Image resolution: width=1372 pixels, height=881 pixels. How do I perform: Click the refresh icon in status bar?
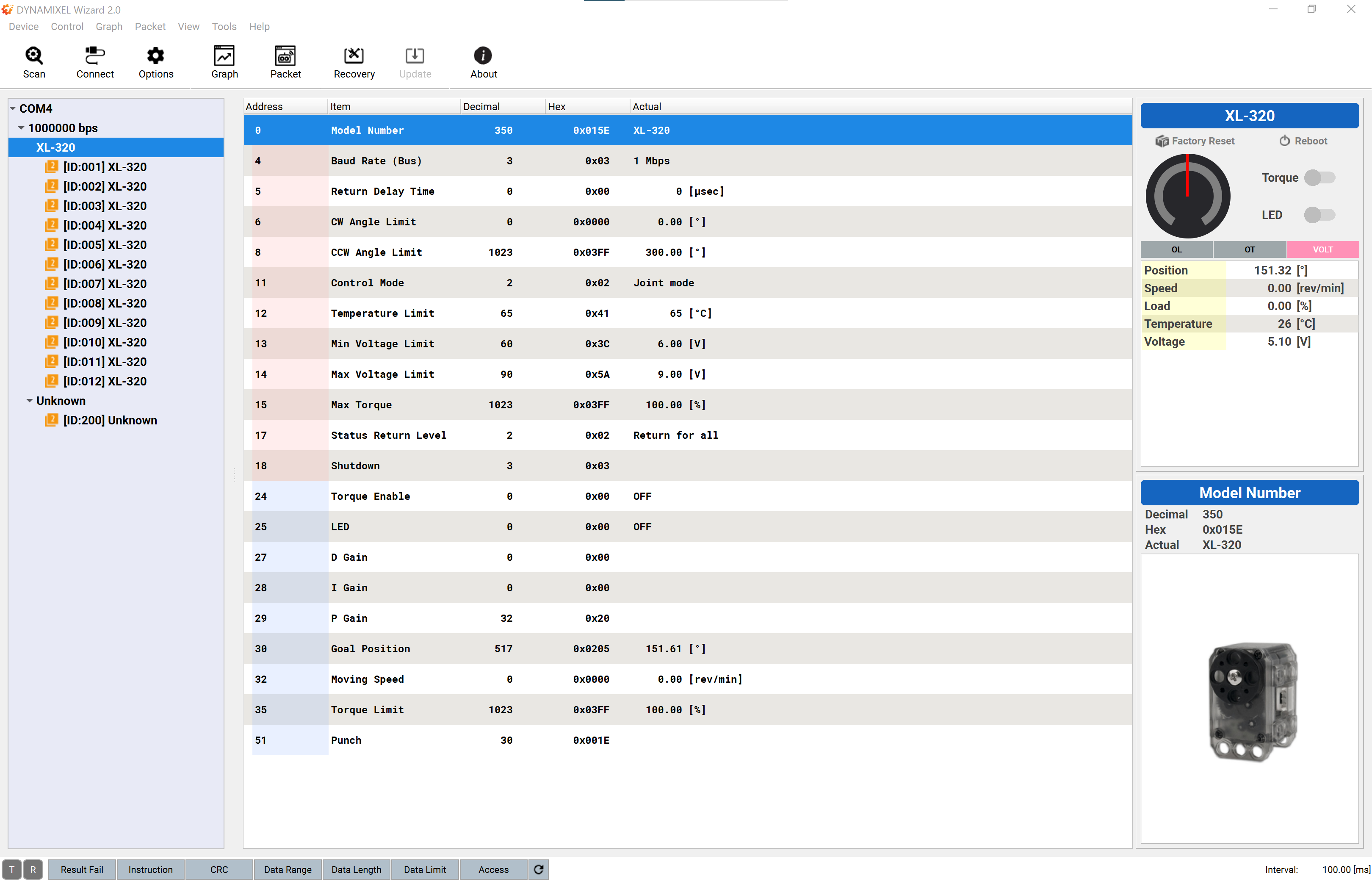(x=539, y=870)
